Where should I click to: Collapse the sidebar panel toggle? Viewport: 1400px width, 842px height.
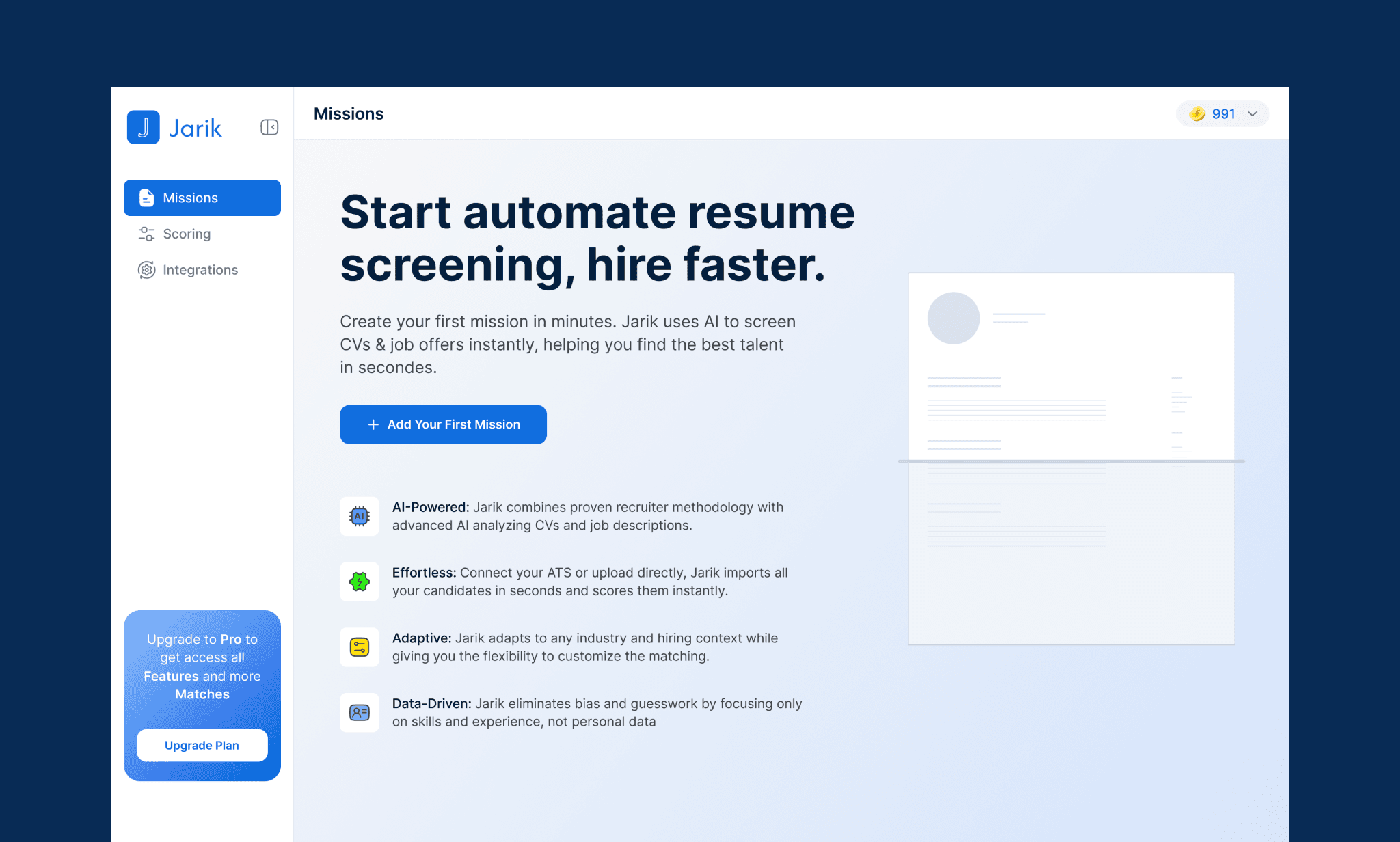pos(269,127)
